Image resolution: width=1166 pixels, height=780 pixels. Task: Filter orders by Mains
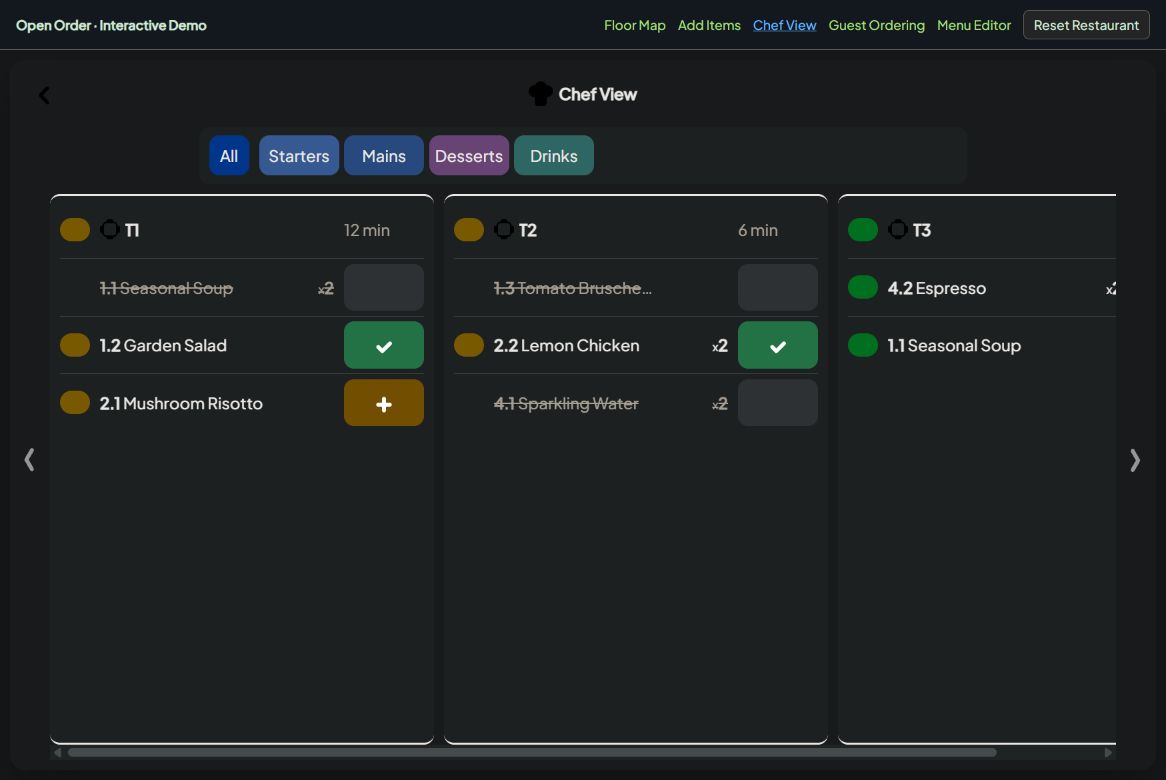coord(384,155)
